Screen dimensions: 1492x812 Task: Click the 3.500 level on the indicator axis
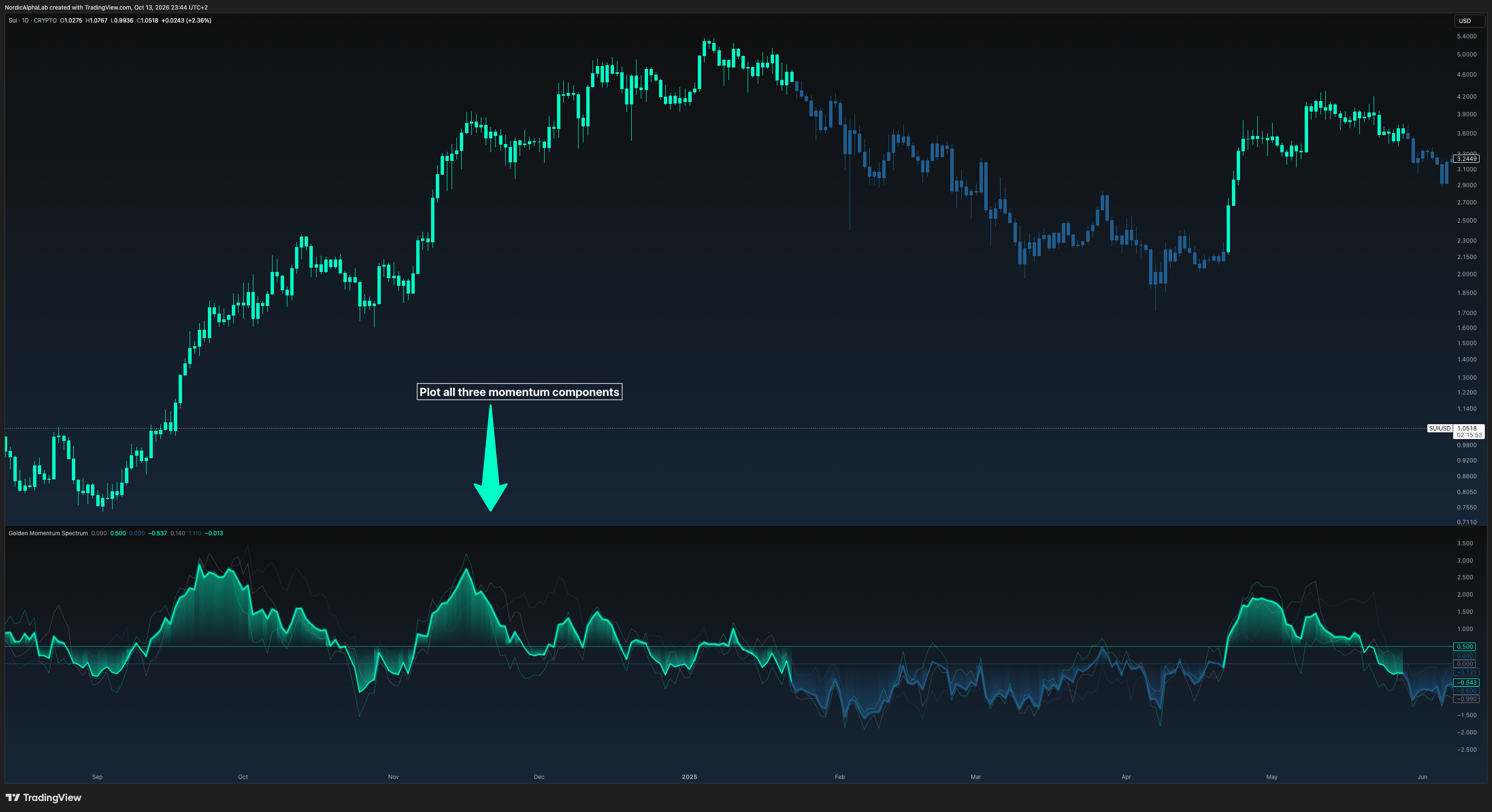(x=1465, y=543)
